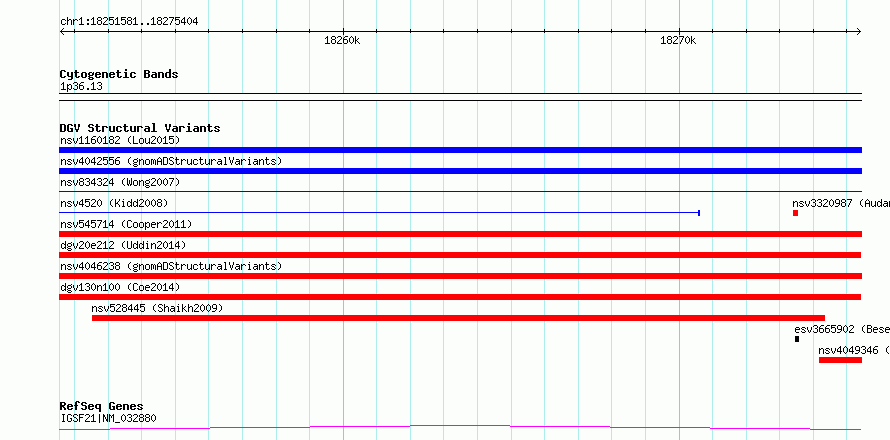Open the nsv1160182 (Lou2015) label
The width and height of the screenshot is (890, 440).
click(x=120, y=140)
